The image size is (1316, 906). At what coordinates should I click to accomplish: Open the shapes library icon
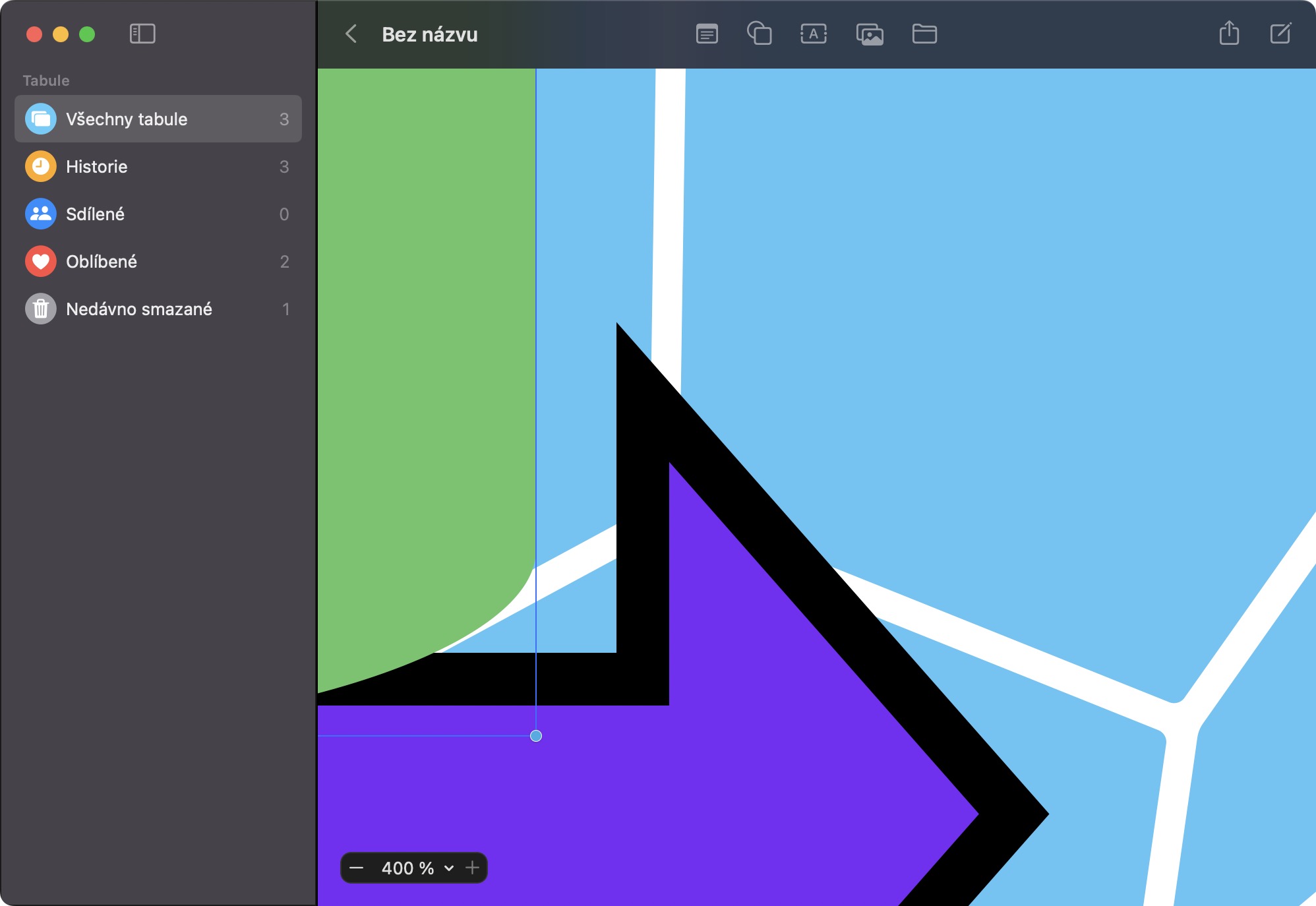tap(760, 34)
